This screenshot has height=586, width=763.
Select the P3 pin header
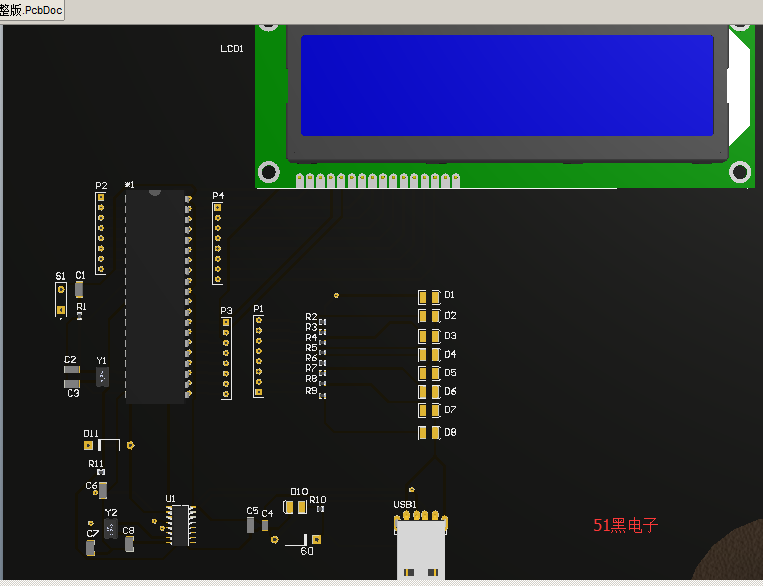[x=226, y=358]
